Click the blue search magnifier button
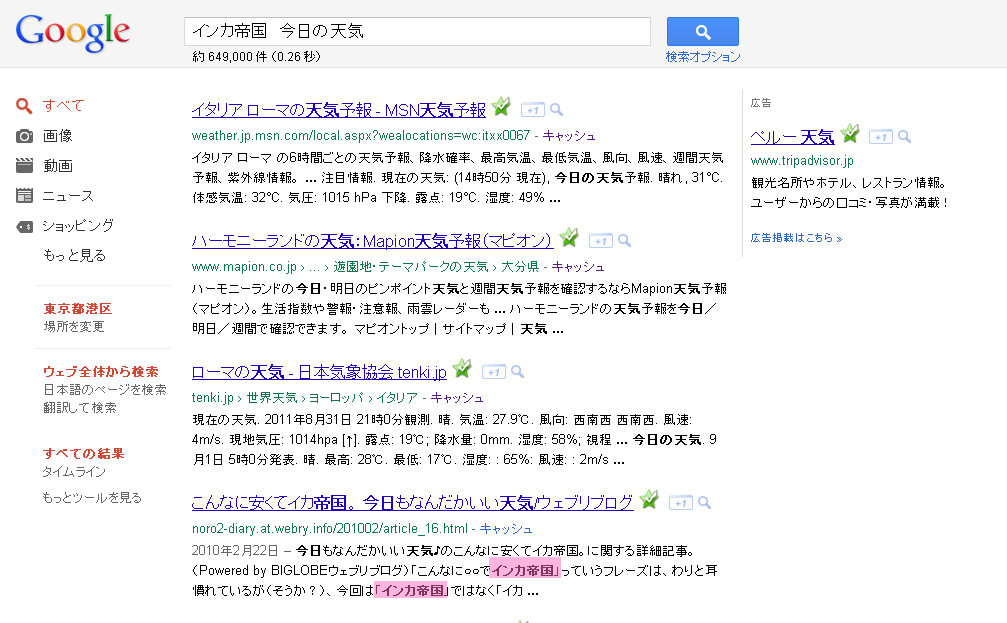This screenshot has height=623, width=1007. (702, 31)
